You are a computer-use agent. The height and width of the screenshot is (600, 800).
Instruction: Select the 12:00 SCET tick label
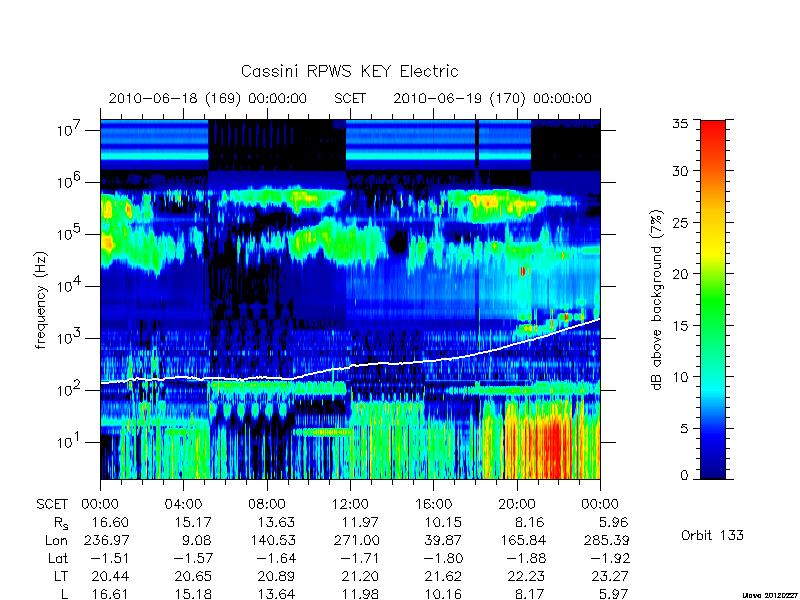350,504
